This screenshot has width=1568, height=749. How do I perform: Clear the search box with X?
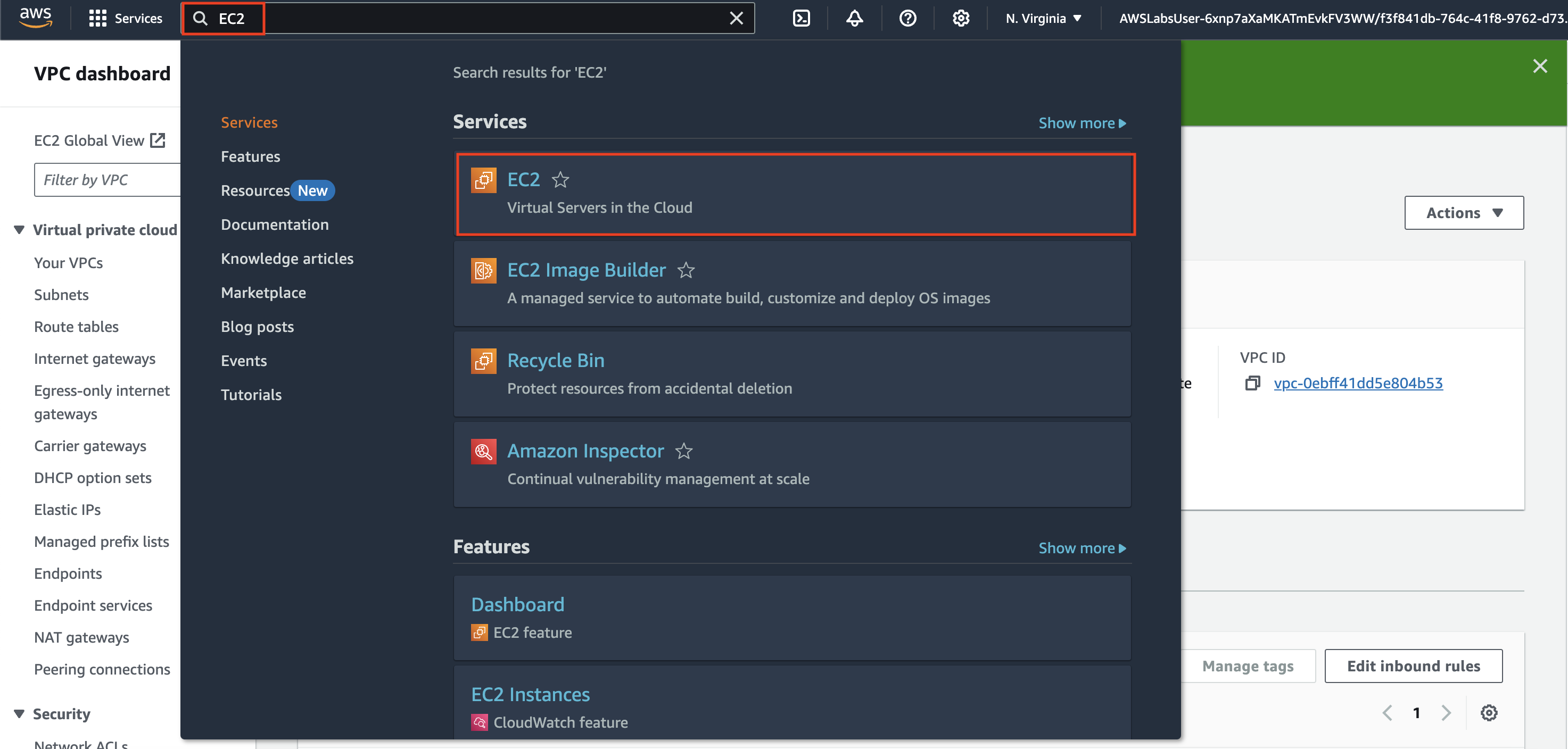(x=736, y=18)
